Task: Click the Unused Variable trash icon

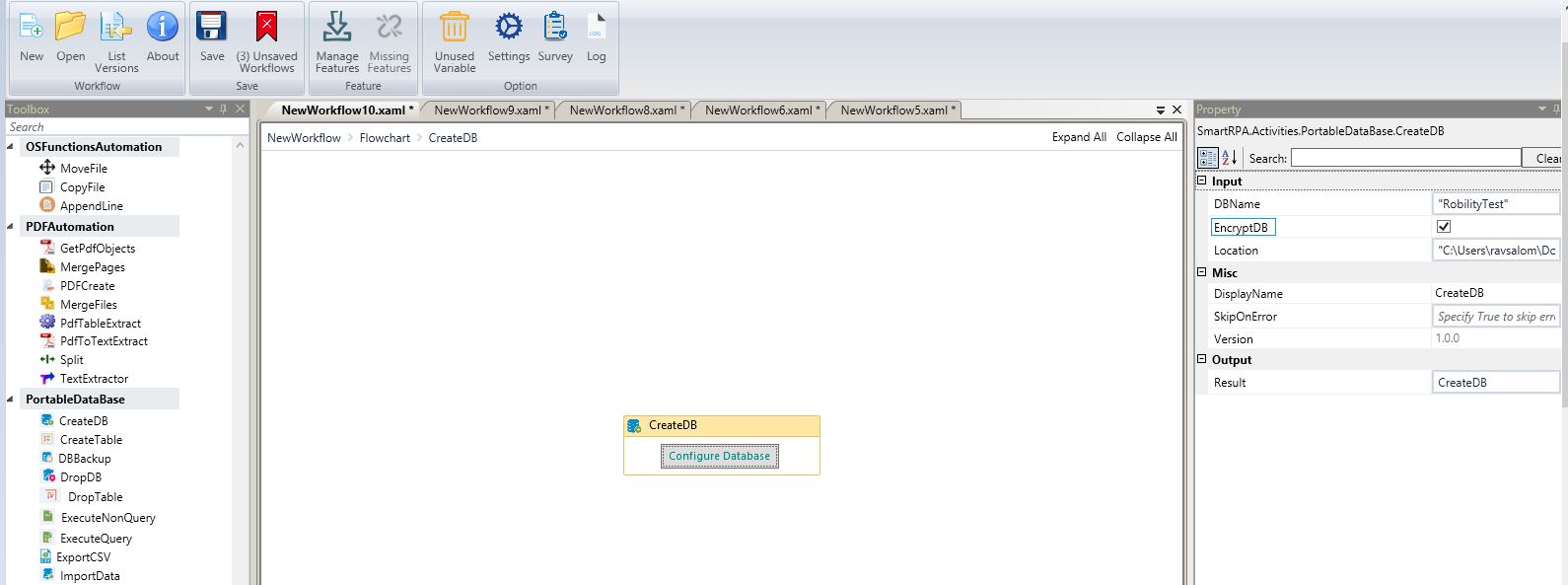Action: click(454, 27)
